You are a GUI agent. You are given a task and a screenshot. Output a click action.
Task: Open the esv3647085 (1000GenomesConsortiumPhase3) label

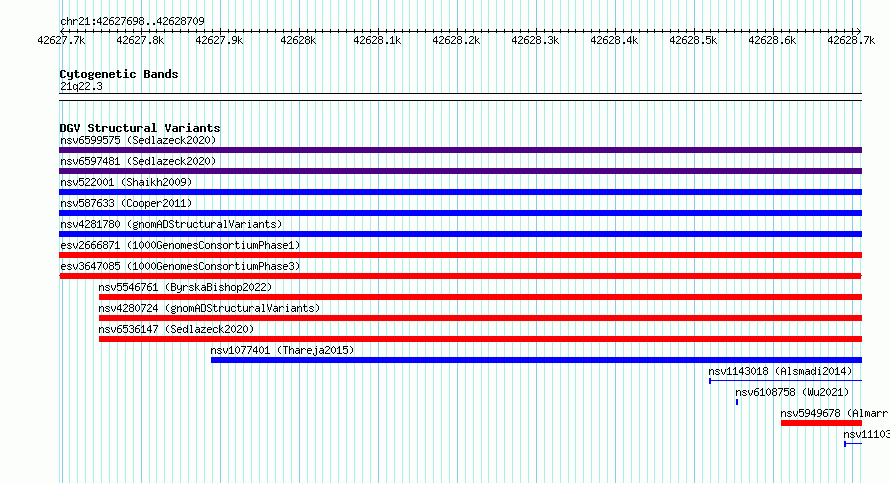[180, 266]
